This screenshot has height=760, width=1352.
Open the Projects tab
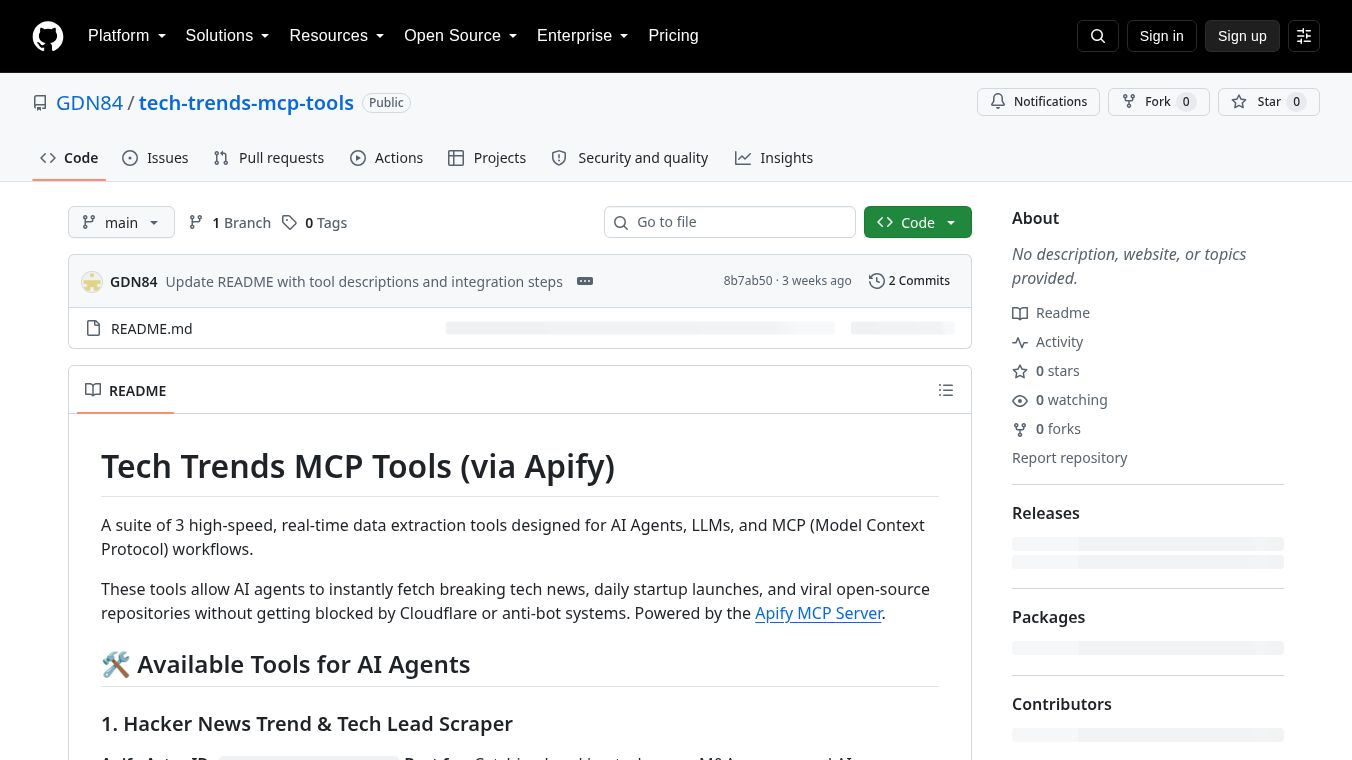point(487,158)
